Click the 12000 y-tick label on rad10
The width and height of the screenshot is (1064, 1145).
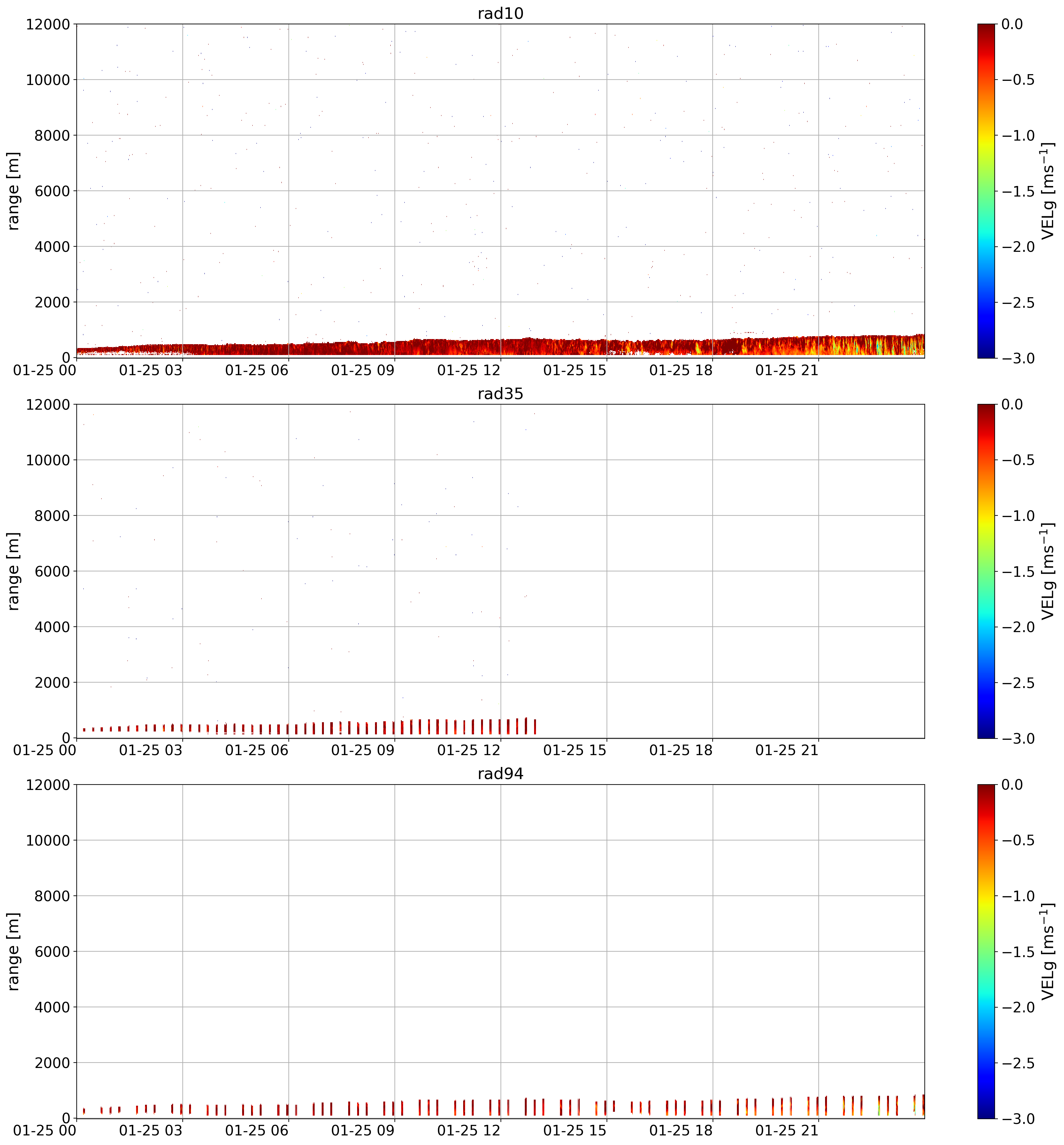coord(48,24)
